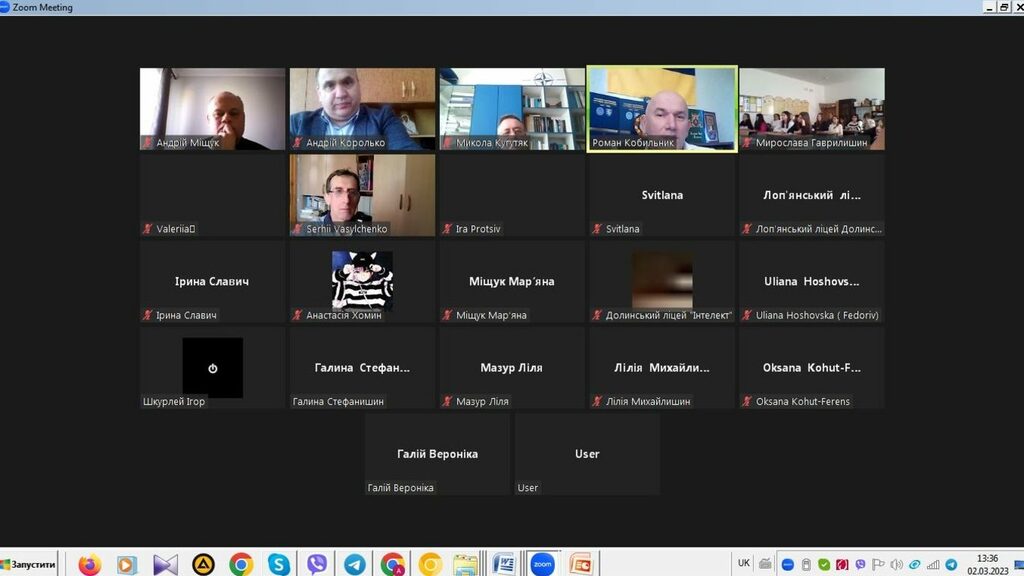
Task: Open the Viber taskbar icon
Action: click(317, 564)
